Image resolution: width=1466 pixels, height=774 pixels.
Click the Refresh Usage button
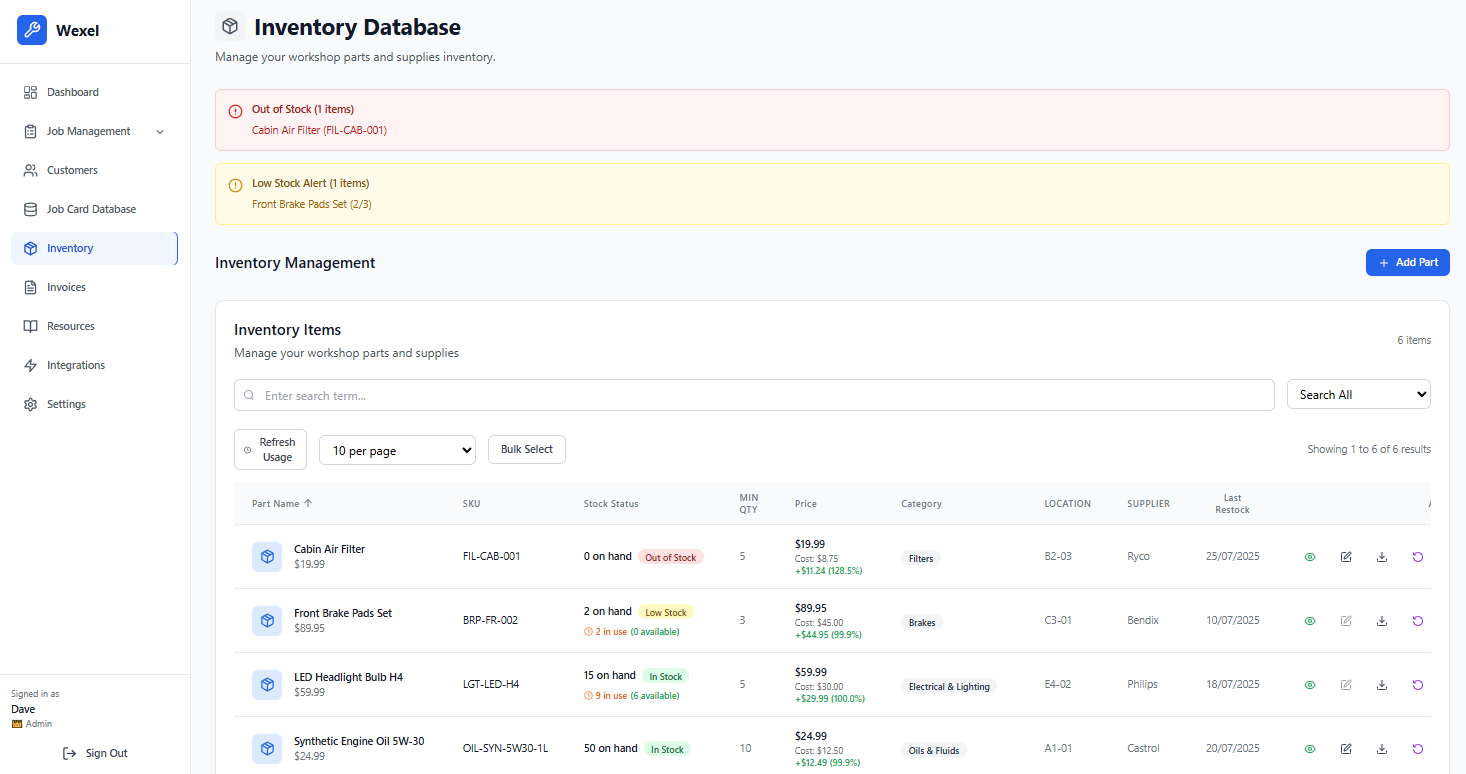270,449
